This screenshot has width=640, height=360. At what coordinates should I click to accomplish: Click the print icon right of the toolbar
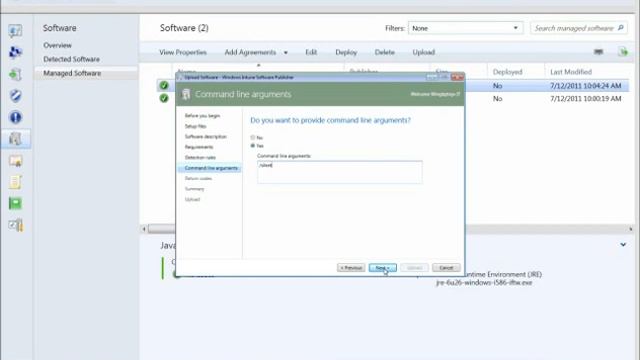click(x=598, y=52)
